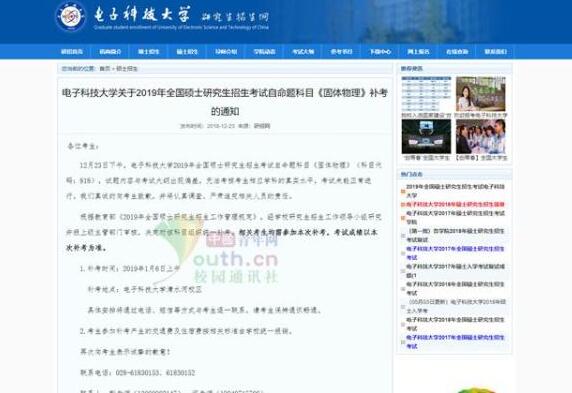572x393 pixels.
Task: Open the 博士招生 navigation item
Action: point(148,52)
